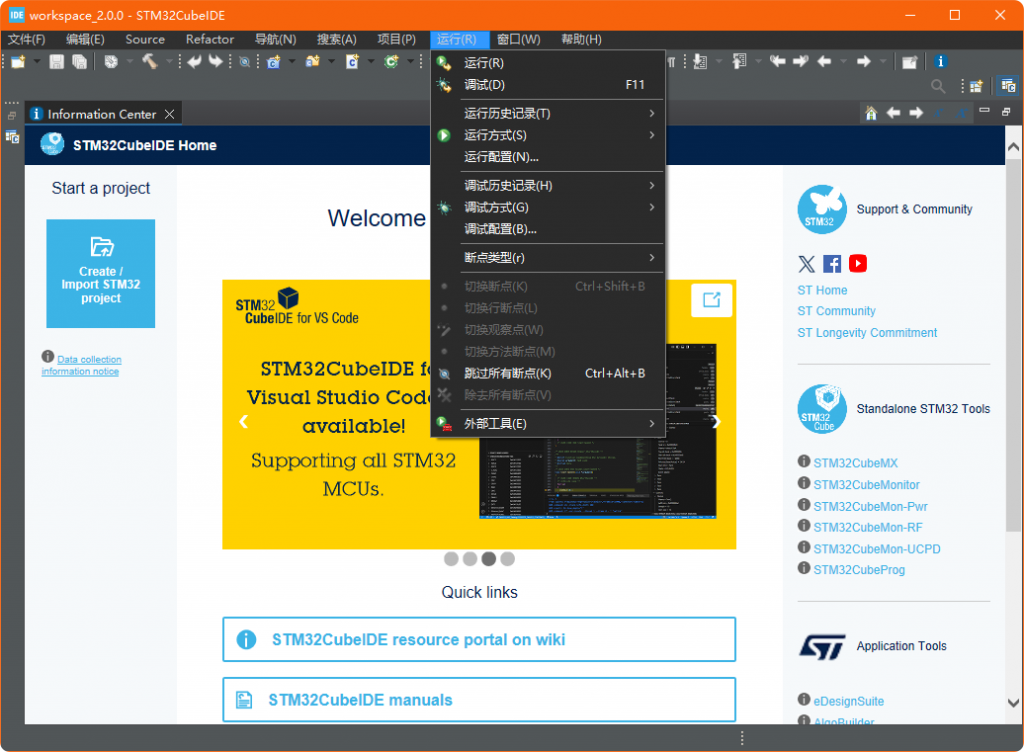Click the Build hammer icon in toolbar
Screen dimensions: 1024x752
149,62
